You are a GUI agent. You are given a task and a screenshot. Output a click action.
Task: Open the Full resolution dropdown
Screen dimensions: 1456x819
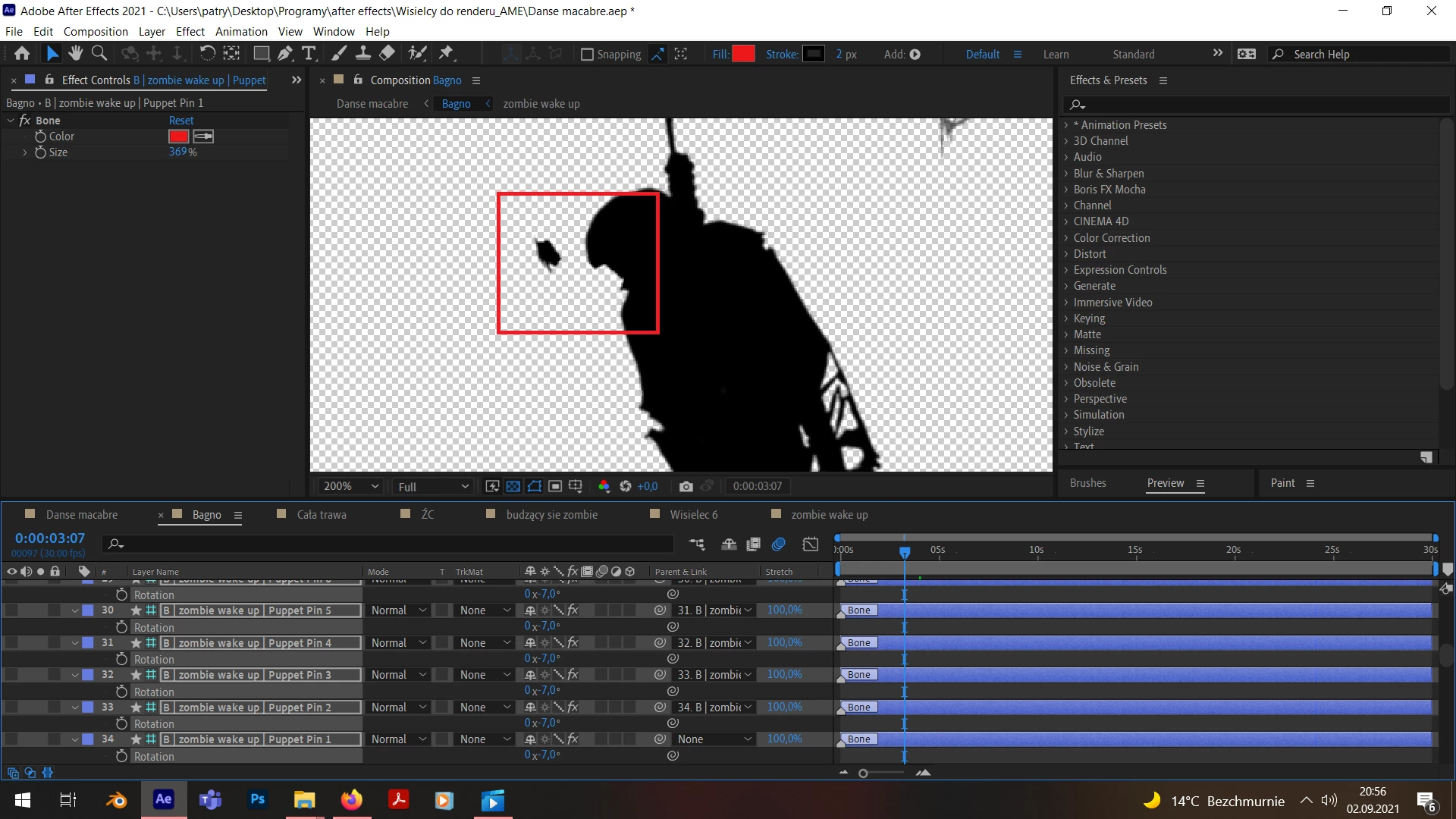pyautogui.click(x=433, y=487)
